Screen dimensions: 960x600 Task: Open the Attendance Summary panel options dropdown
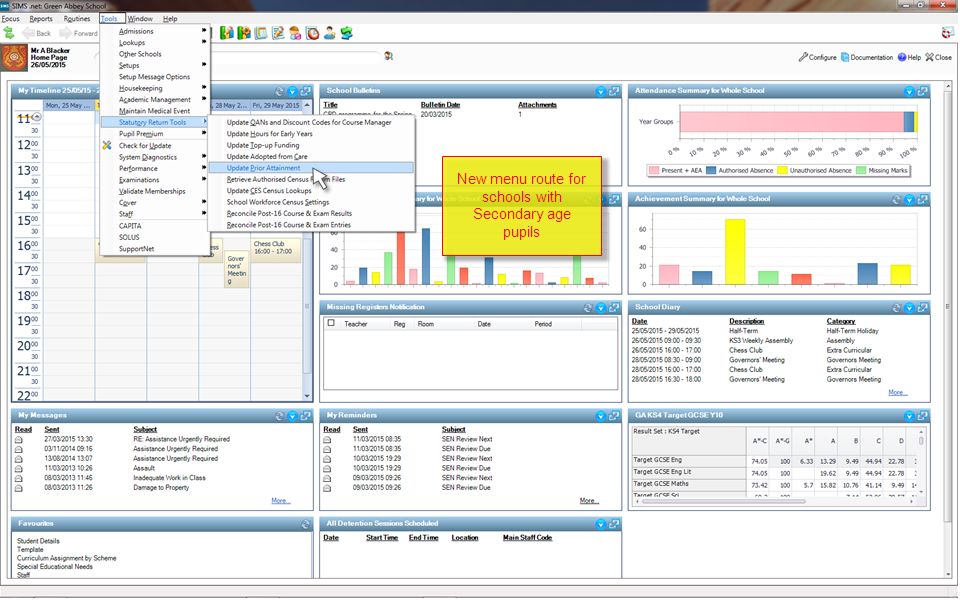tap(910, 91)
